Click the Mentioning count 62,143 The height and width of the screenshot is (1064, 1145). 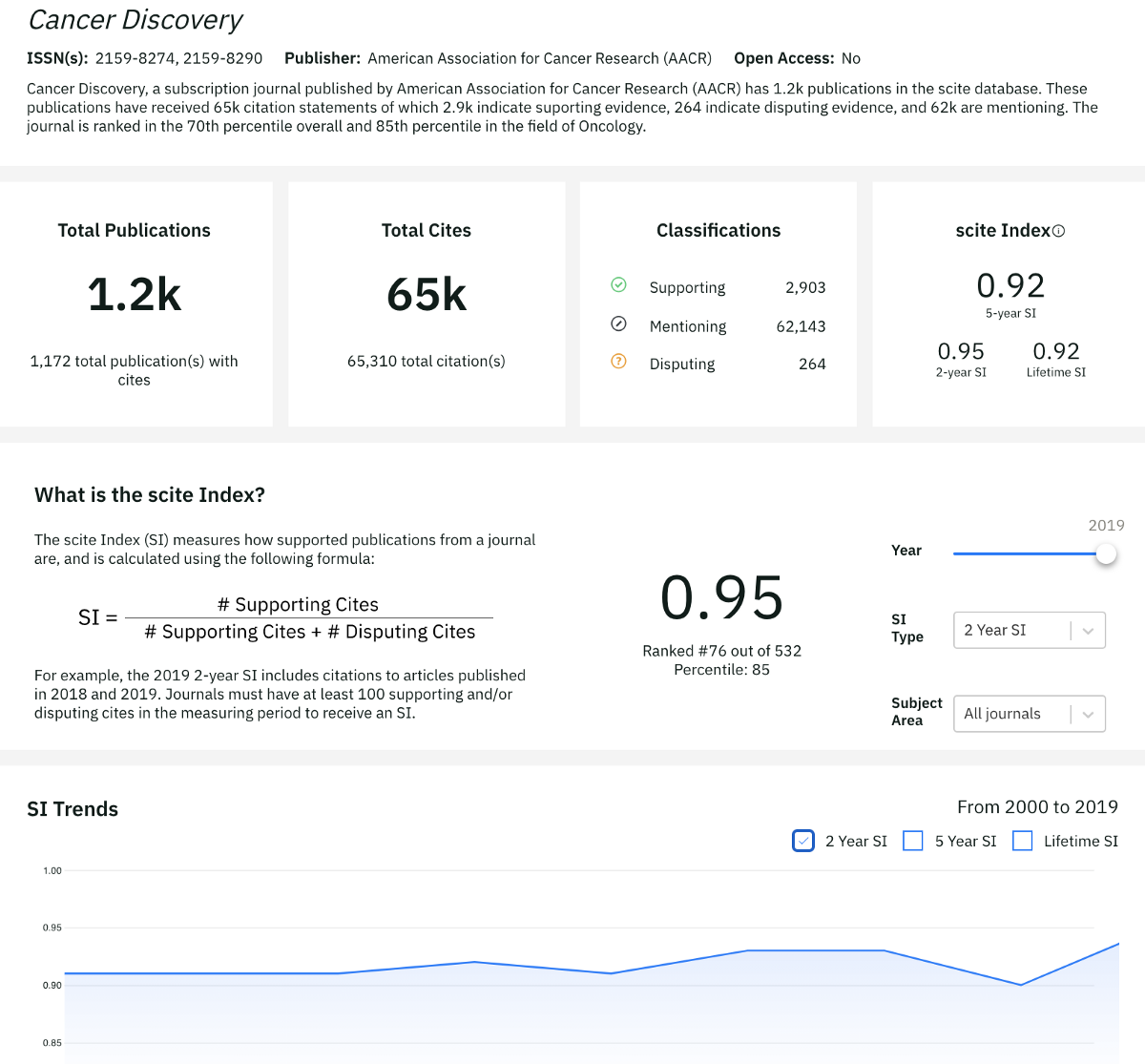[801, 326]
